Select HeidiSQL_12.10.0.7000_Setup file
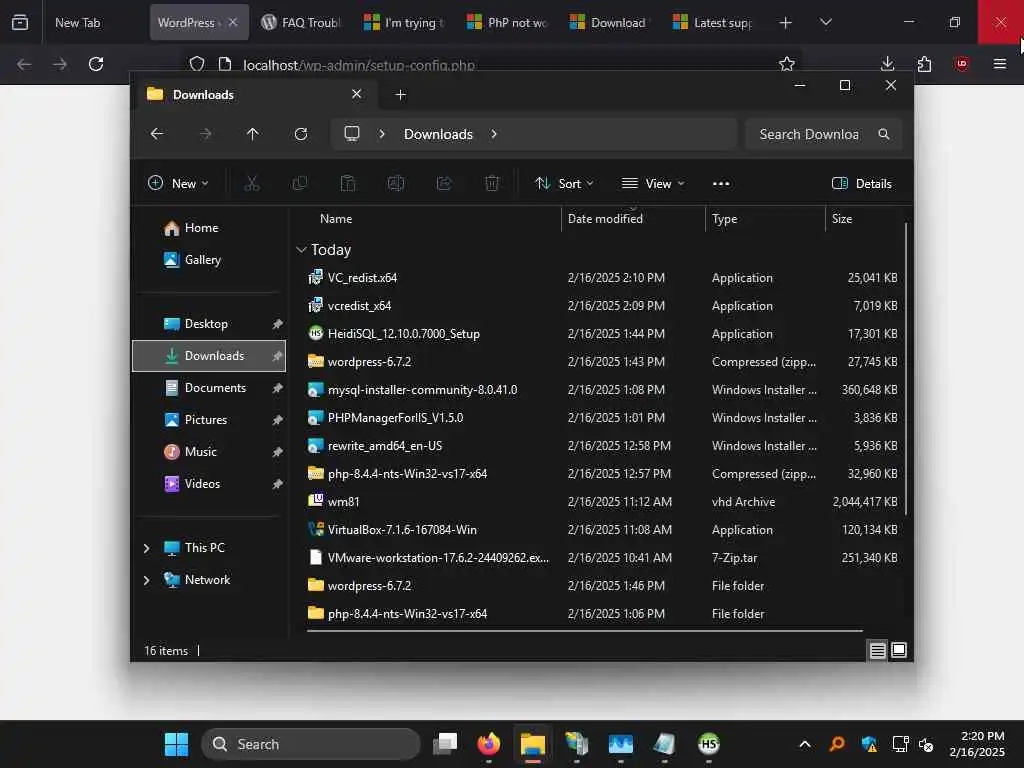The height and width of the screenshot is (768, 1024). click(x=404, y=334)
